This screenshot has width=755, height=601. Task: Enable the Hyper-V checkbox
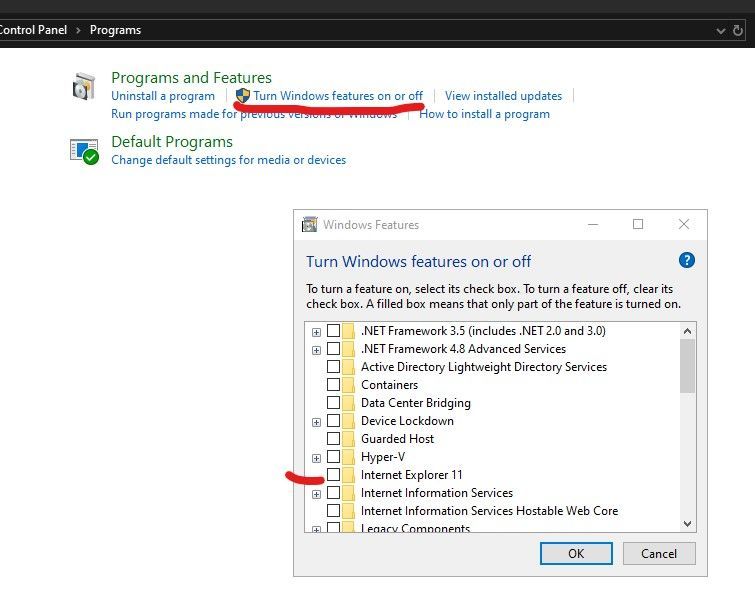[333, 456]
